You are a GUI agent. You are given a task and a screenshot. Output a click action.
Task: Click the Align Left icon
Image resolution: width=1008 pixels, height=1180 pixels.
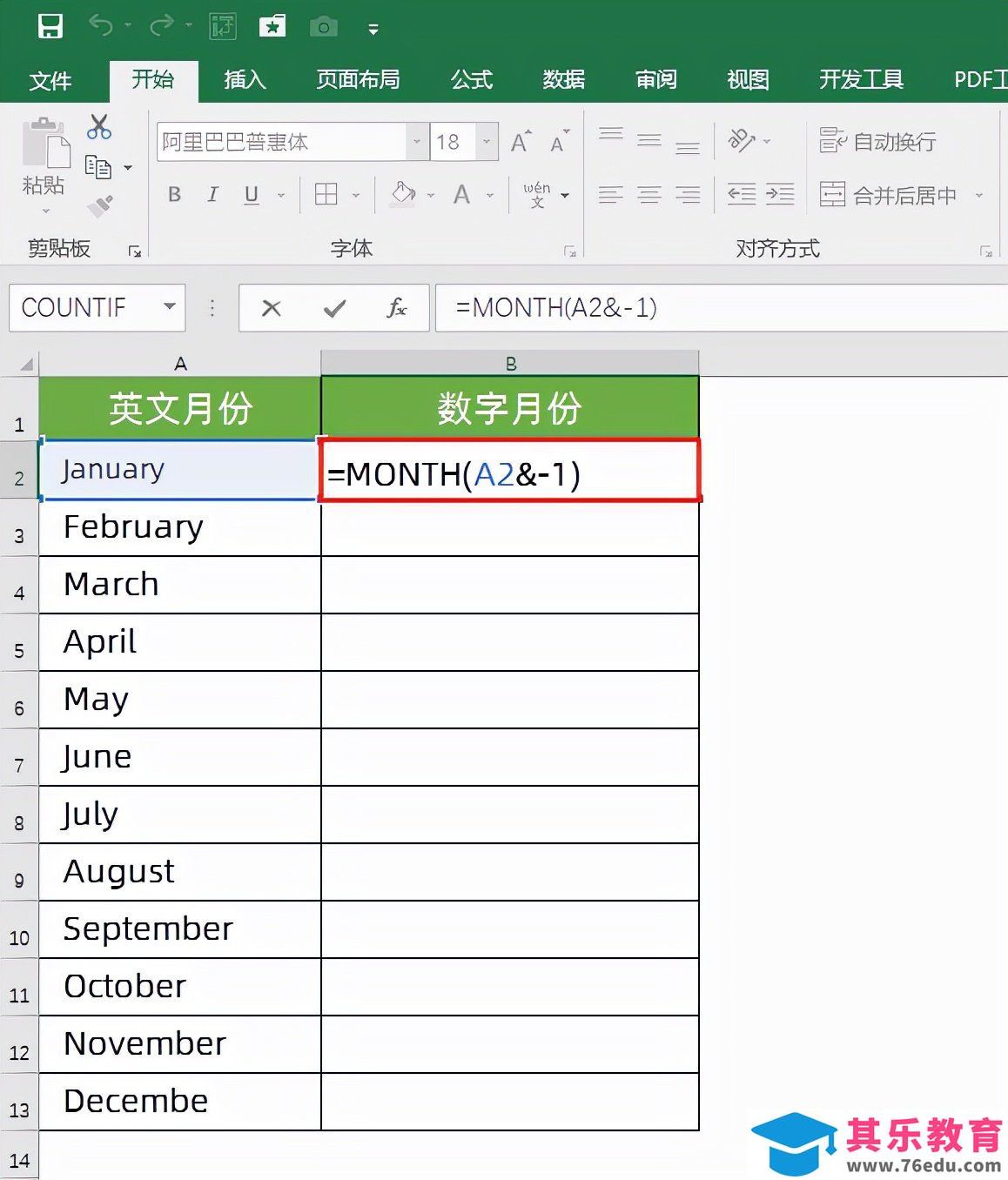click(610, 195)
